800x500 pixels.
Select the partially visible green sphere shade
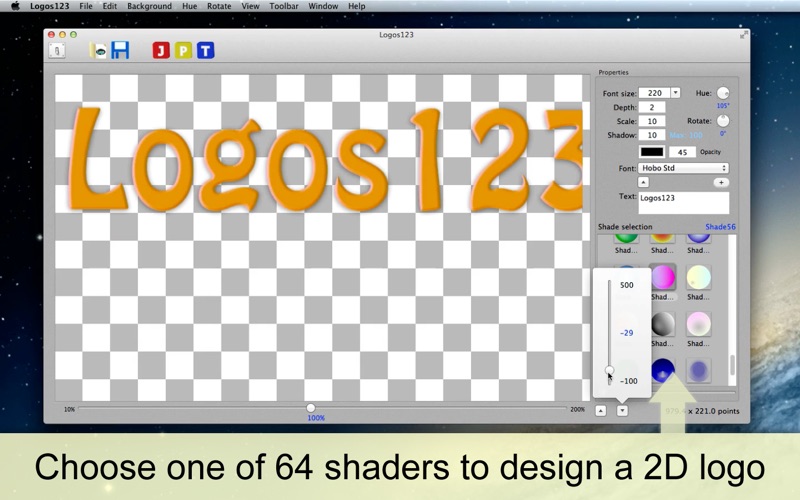627,239
